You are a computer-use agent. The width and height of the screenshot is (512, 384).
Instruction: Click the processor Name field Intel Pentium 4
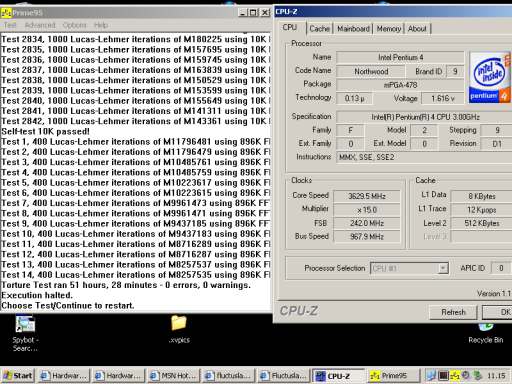(400, 57)
